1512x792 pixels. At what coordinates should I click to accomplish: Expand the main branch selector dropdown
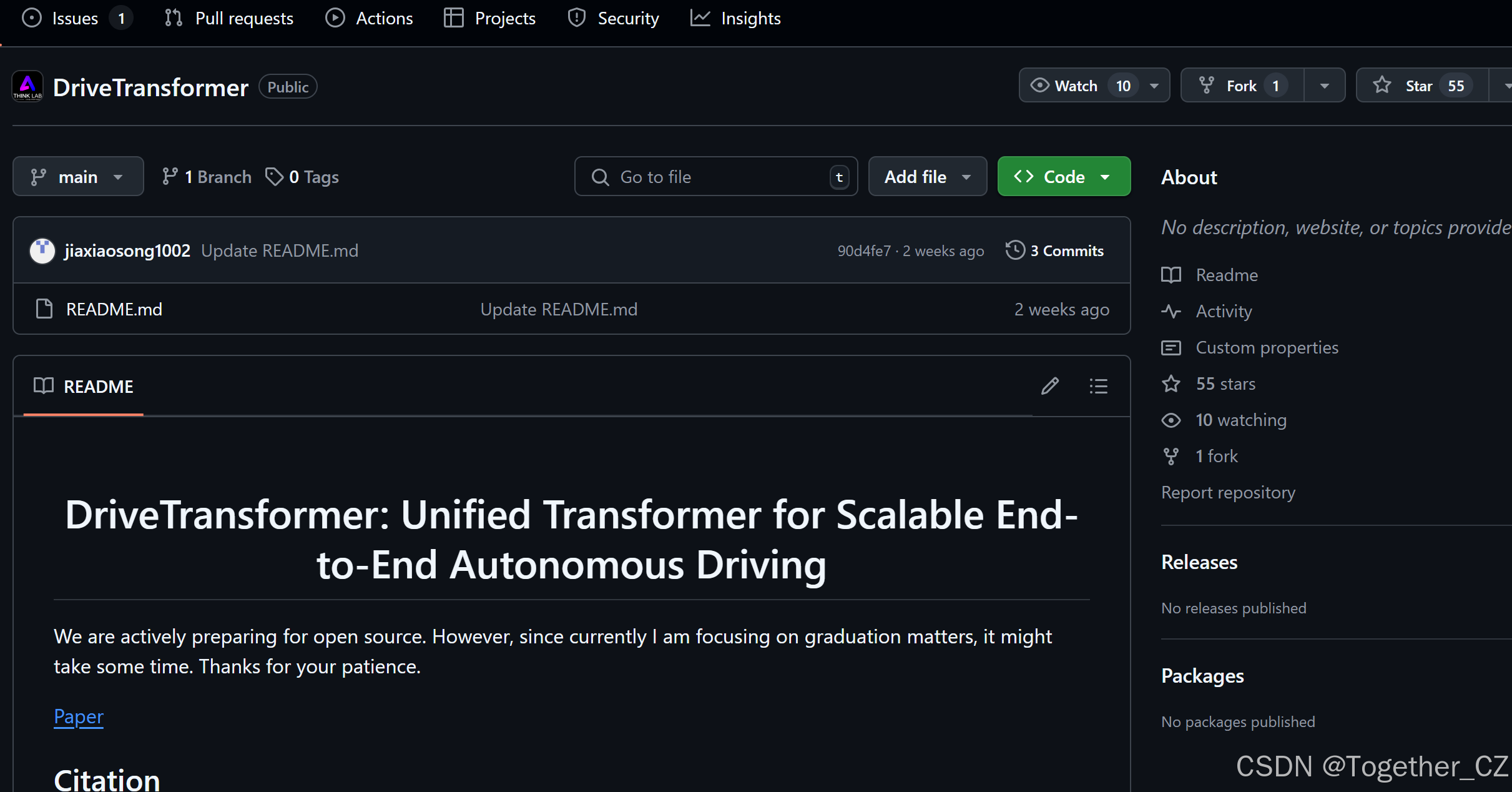(78, 177)
